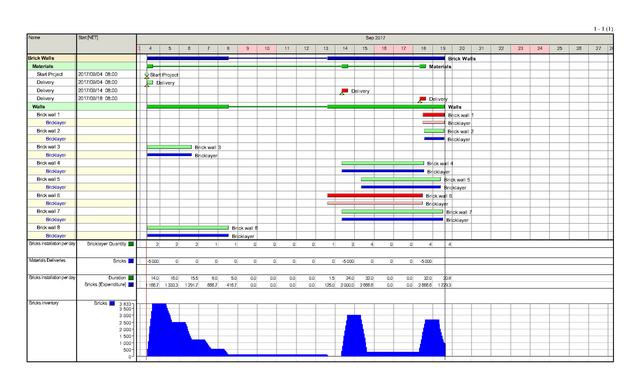Click the red Delivery flag on Sep 18
The width and height of the screenshot is (640, 389).
[422, 99]
